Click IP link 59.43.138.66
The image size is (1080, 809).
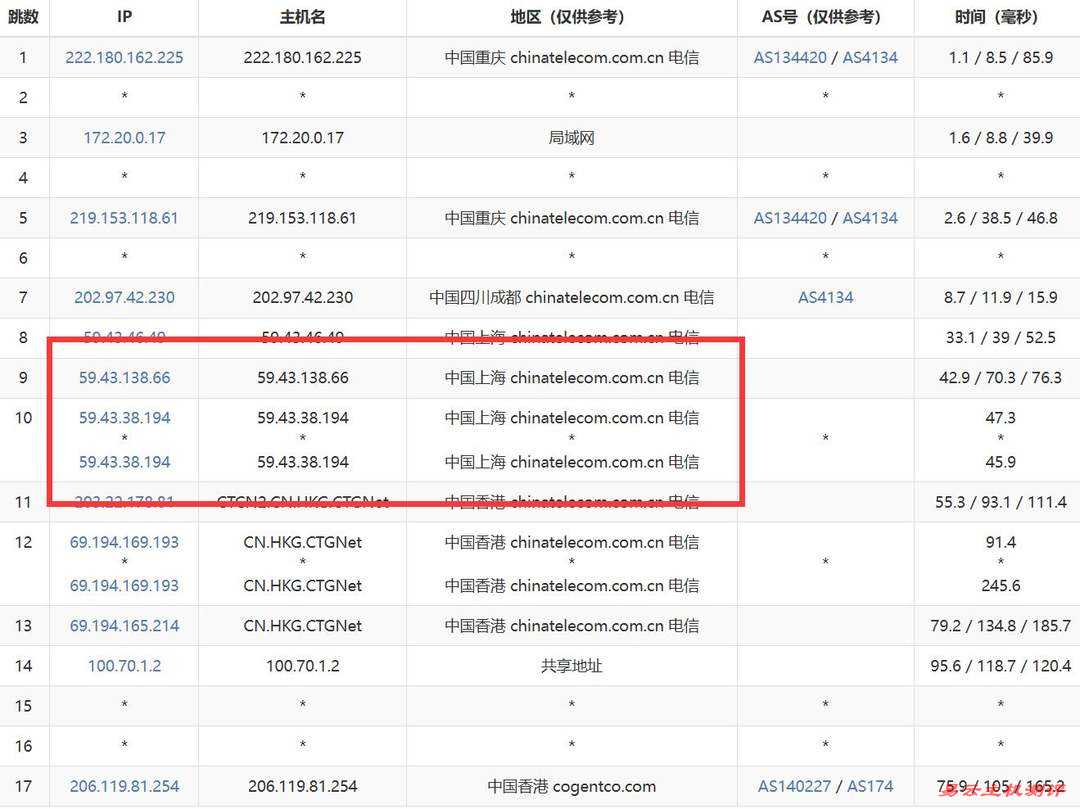point(124,378)
